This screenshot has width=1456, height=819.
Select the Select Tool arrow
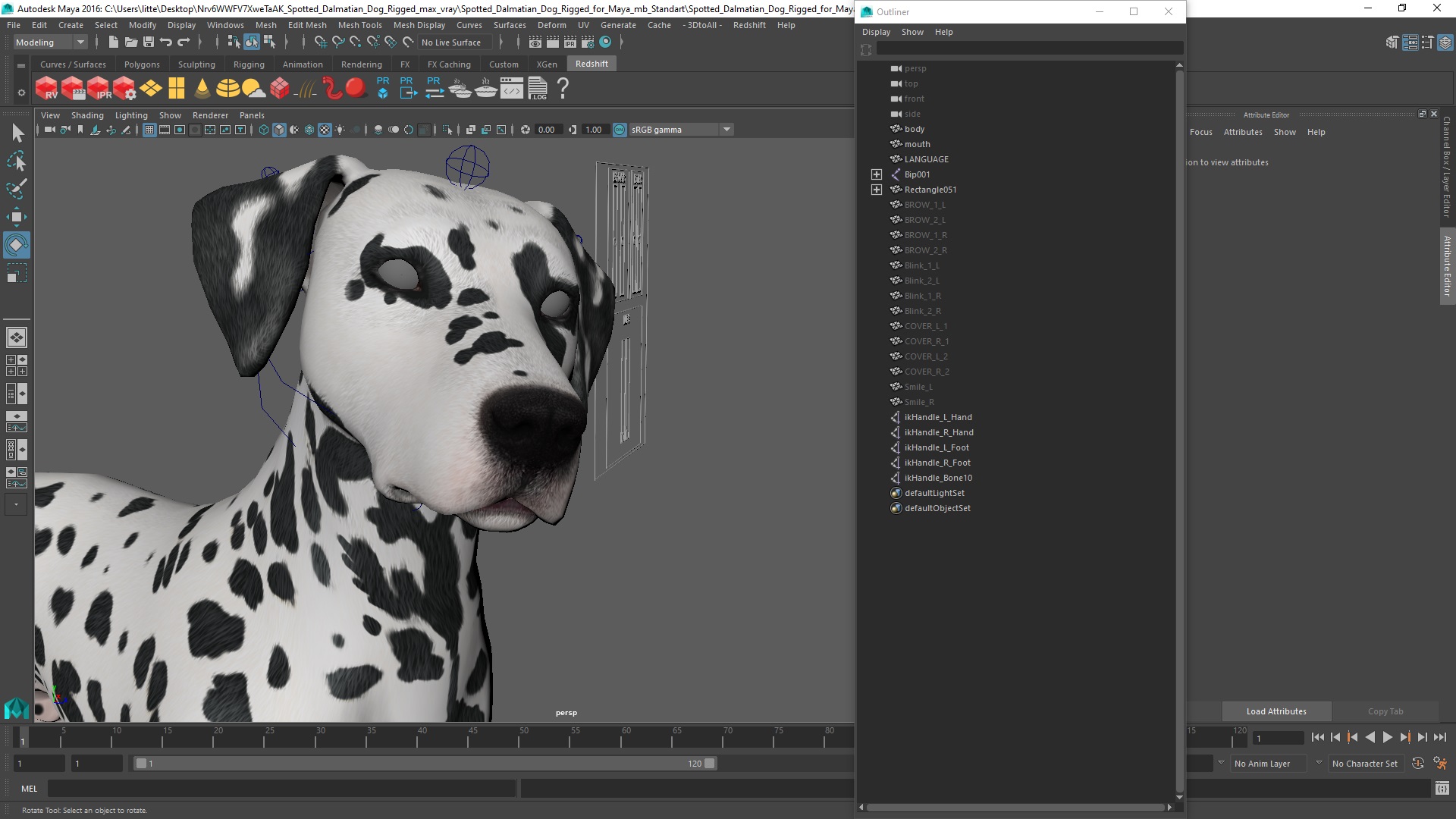pyautogui.click(x=17, y=133)
